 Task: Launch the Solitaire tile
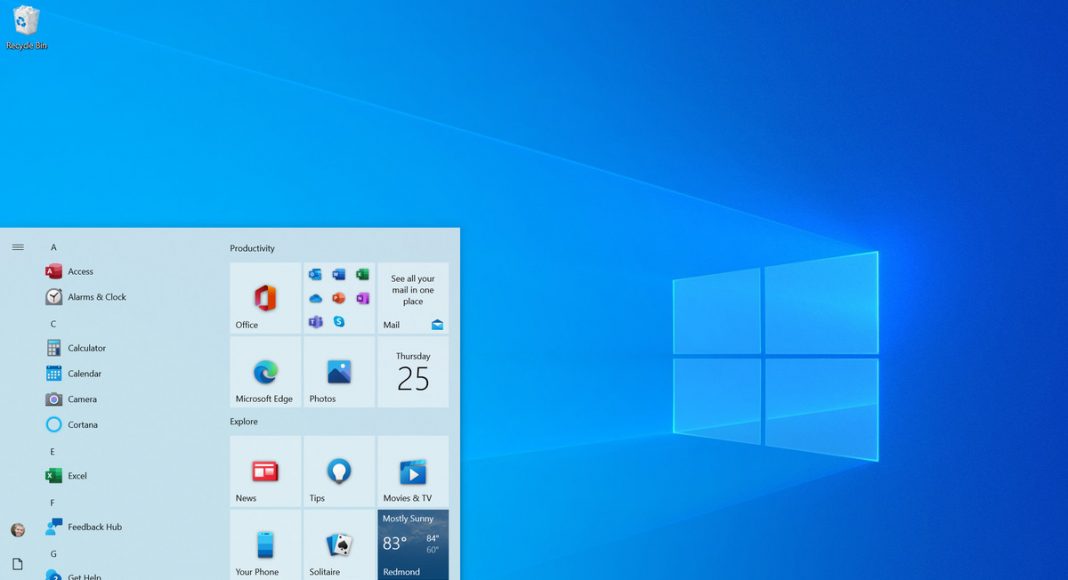(339, 545)
